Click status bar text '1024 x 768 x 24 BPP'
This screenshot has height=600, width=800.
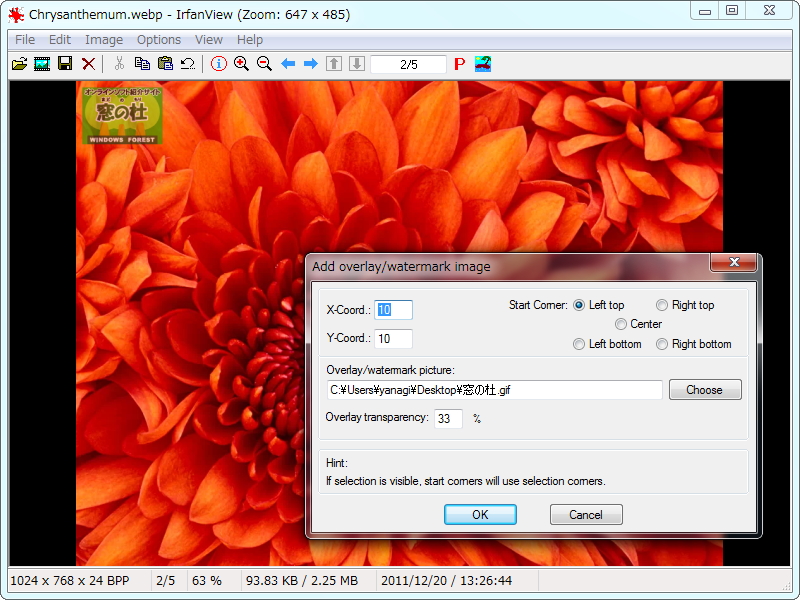[70, 581]
